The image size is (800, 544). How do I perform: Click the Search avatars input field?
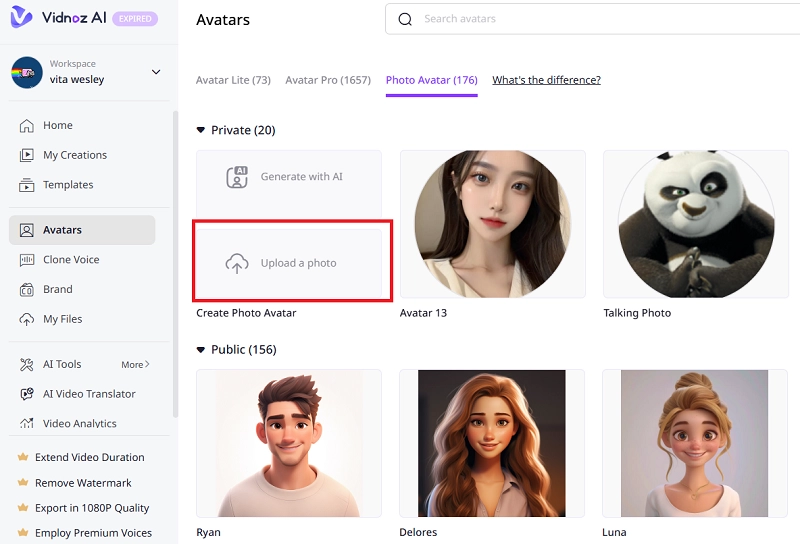coord(593,19)
